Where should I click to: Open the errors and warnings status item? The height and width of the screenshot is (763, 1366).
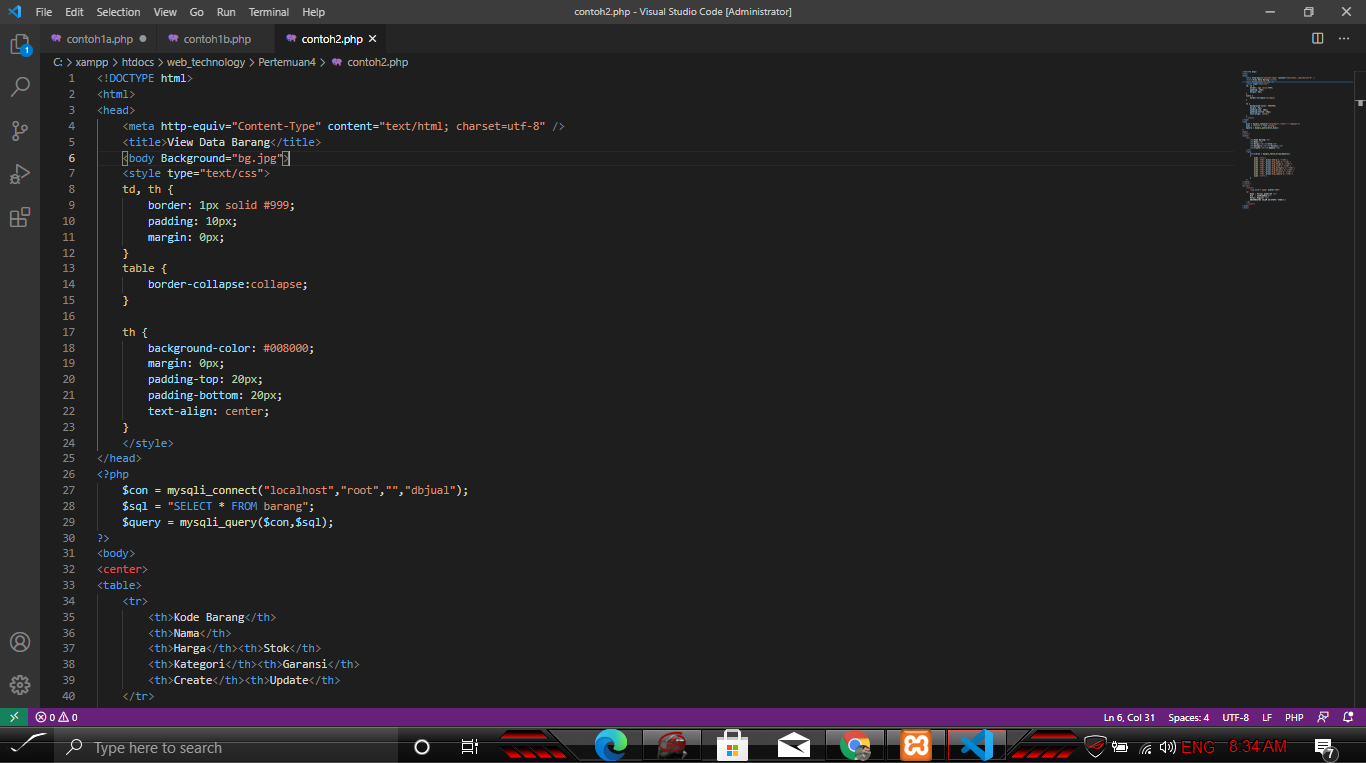56,717
